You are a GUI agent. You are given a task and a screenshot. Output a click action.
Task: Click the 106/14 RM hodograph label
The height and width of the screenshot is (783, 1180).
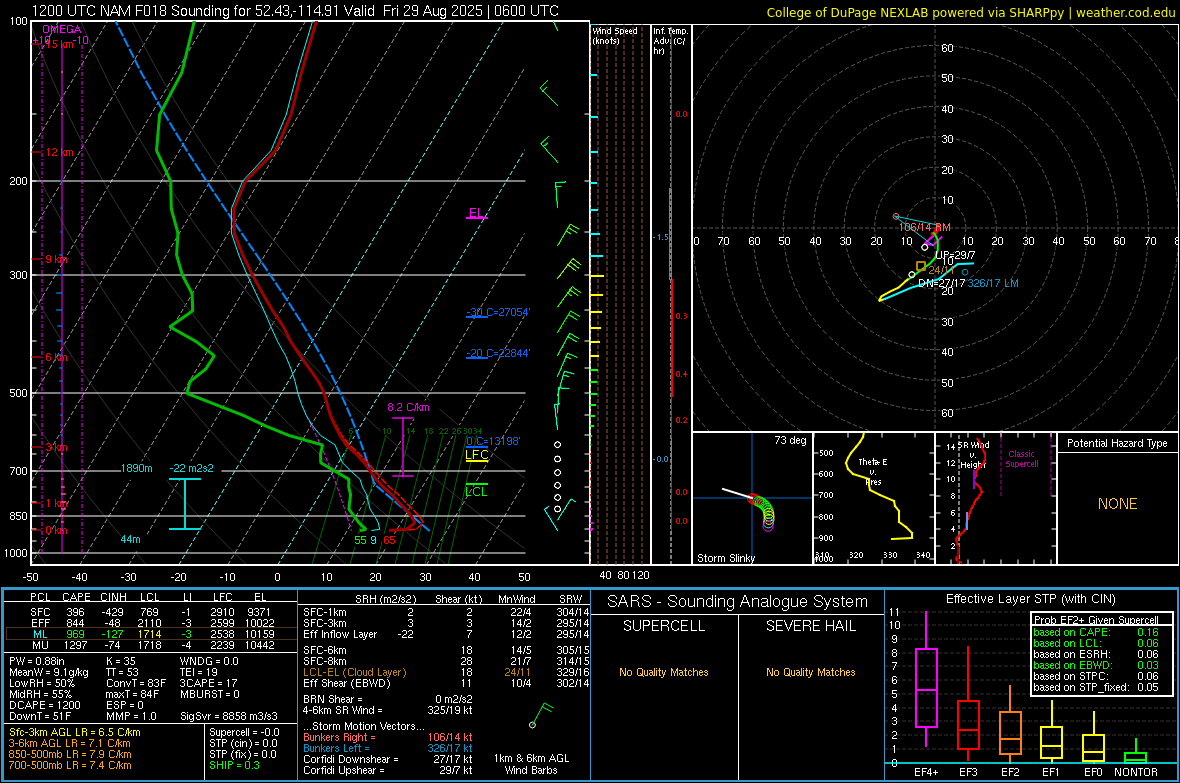(925, 227)
